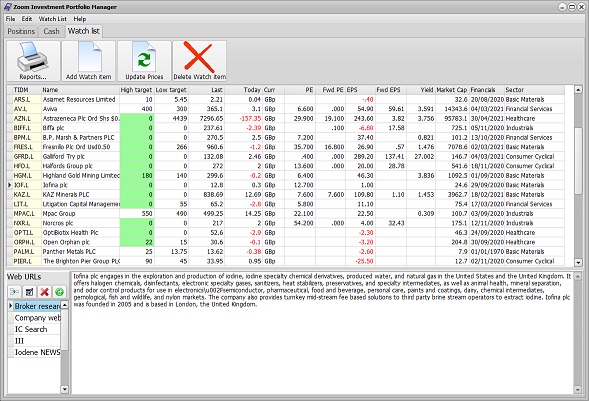
Task: Refresh quotes with Update Prices icon
Action: pyautogui.click(x=144, y=61)
